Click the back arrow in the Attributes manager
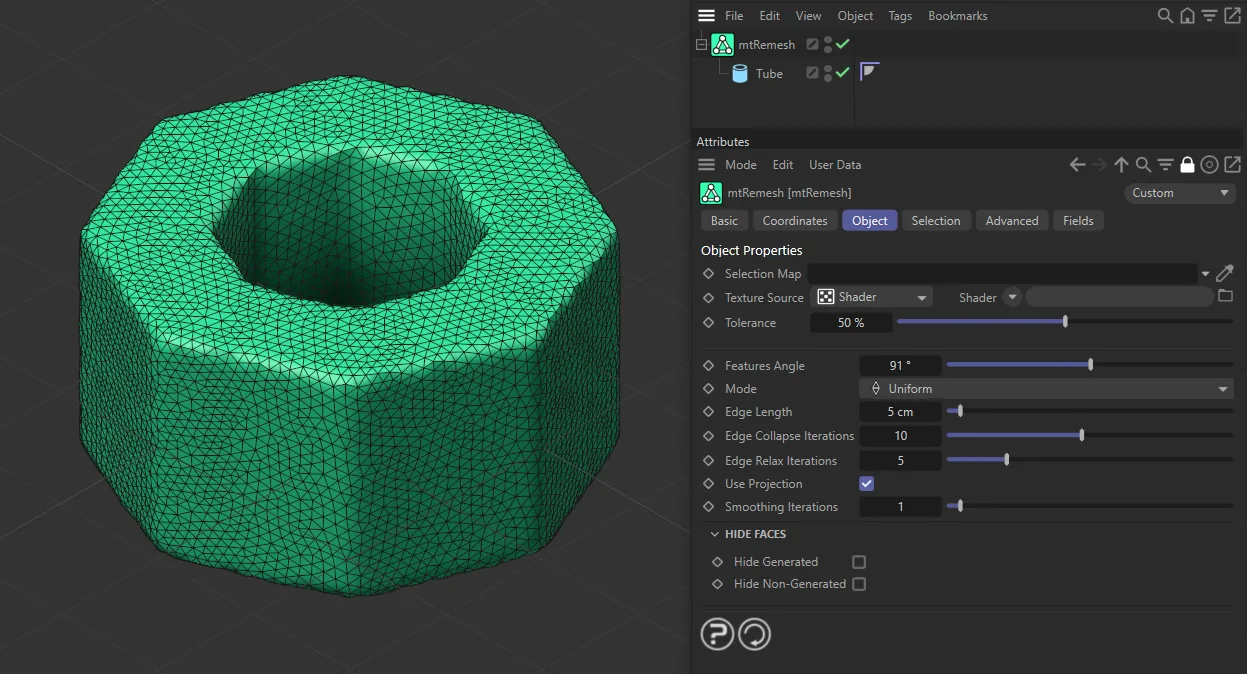 [x=1077, y=164]
